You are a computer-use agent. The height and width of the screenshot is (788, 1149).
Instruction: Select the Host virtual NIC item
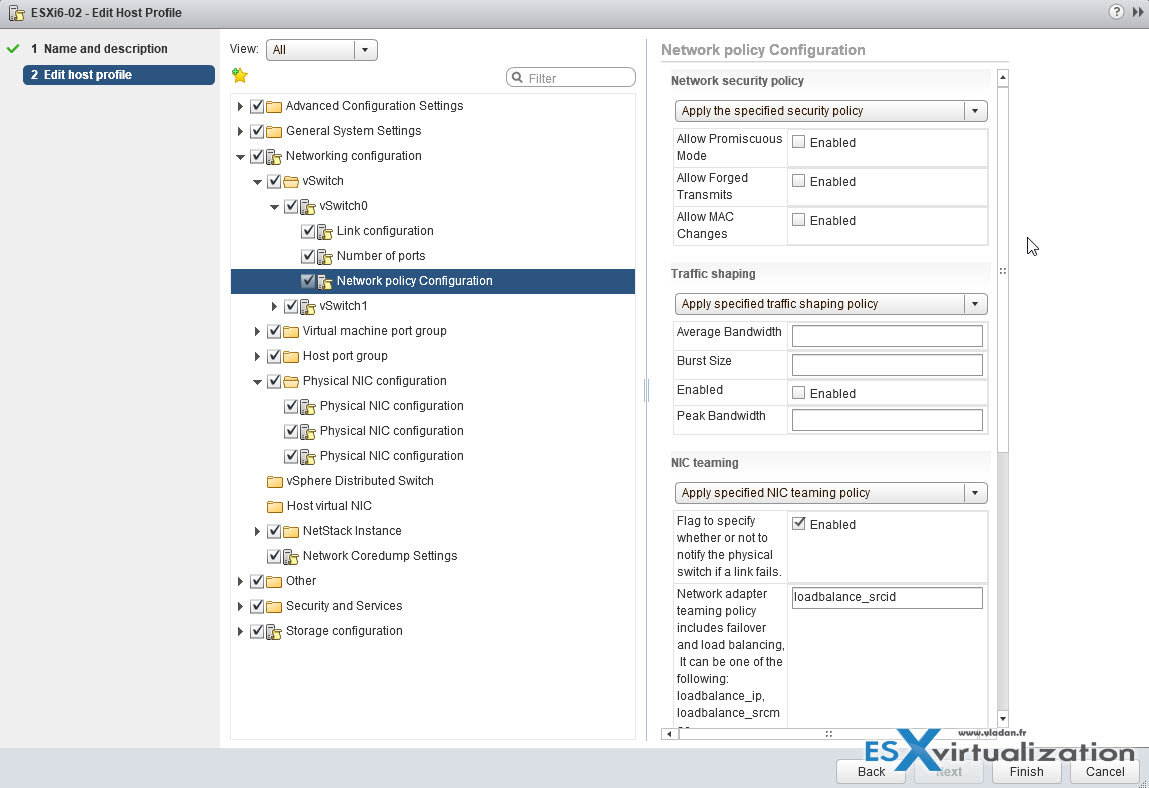329,506
